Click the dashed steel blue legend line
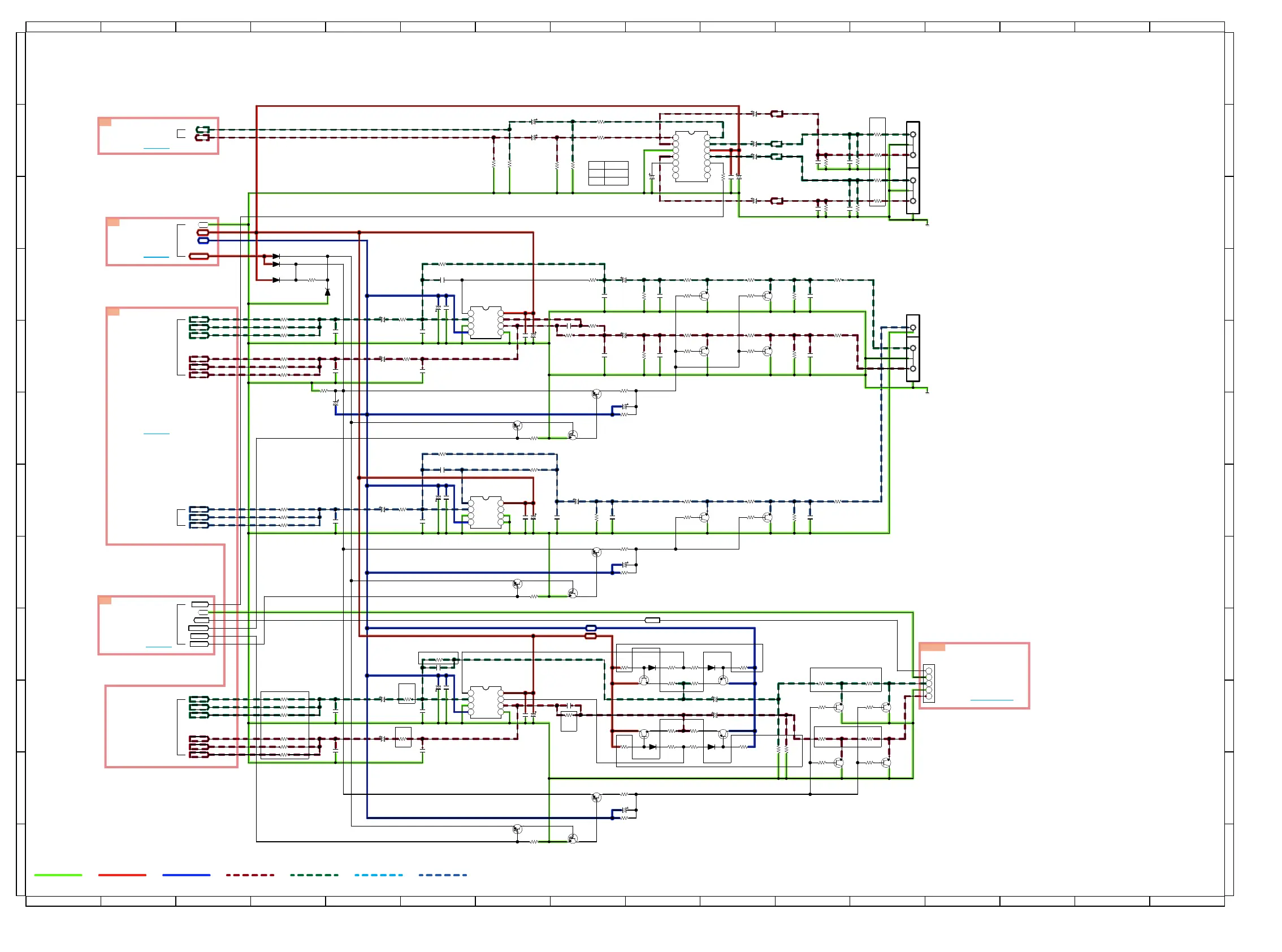This screenshot has width=1282, height=952. [443, 875]
